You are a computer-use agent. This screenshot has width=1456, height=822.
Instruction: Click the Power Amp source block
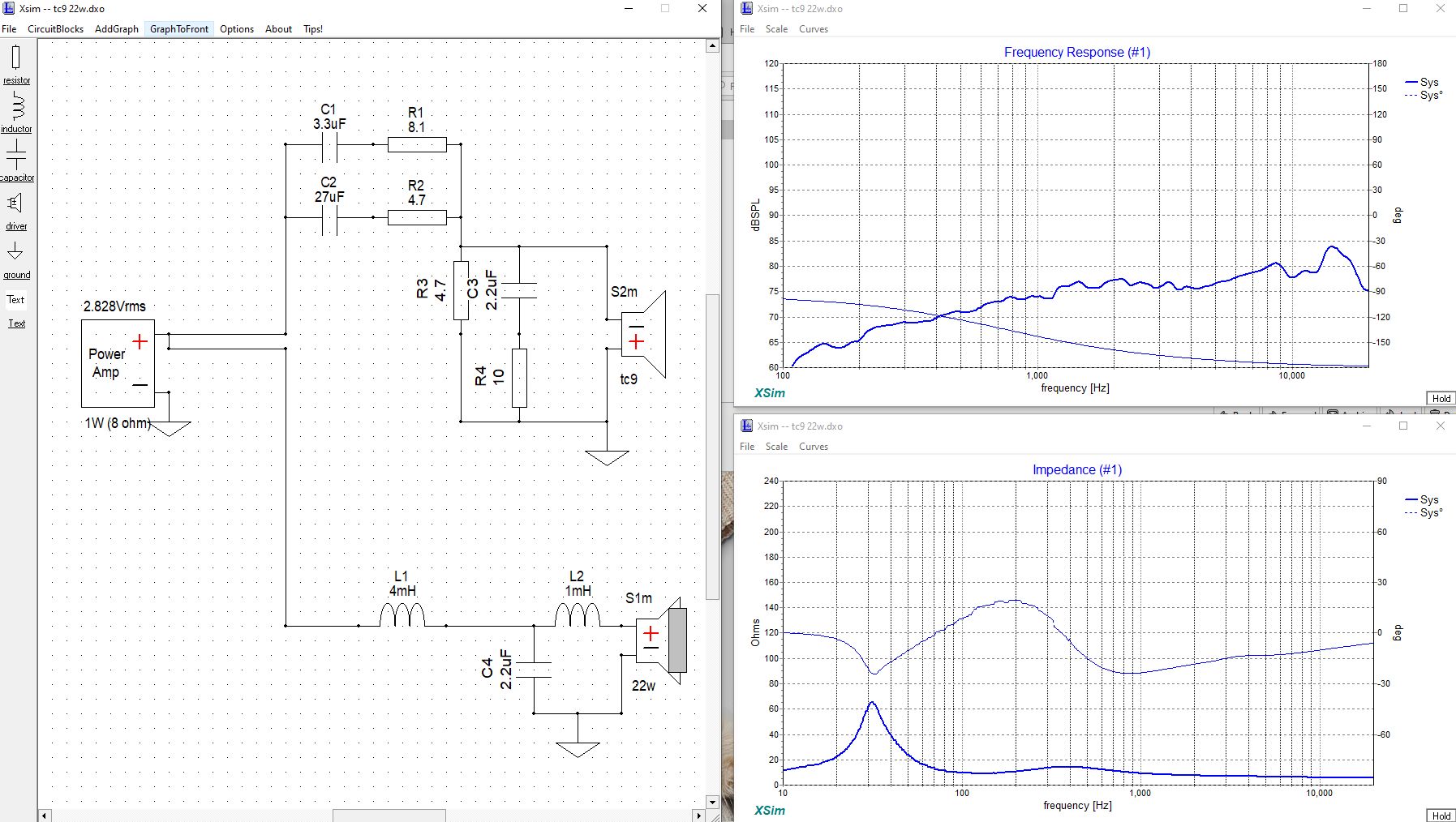coord(118,363)
